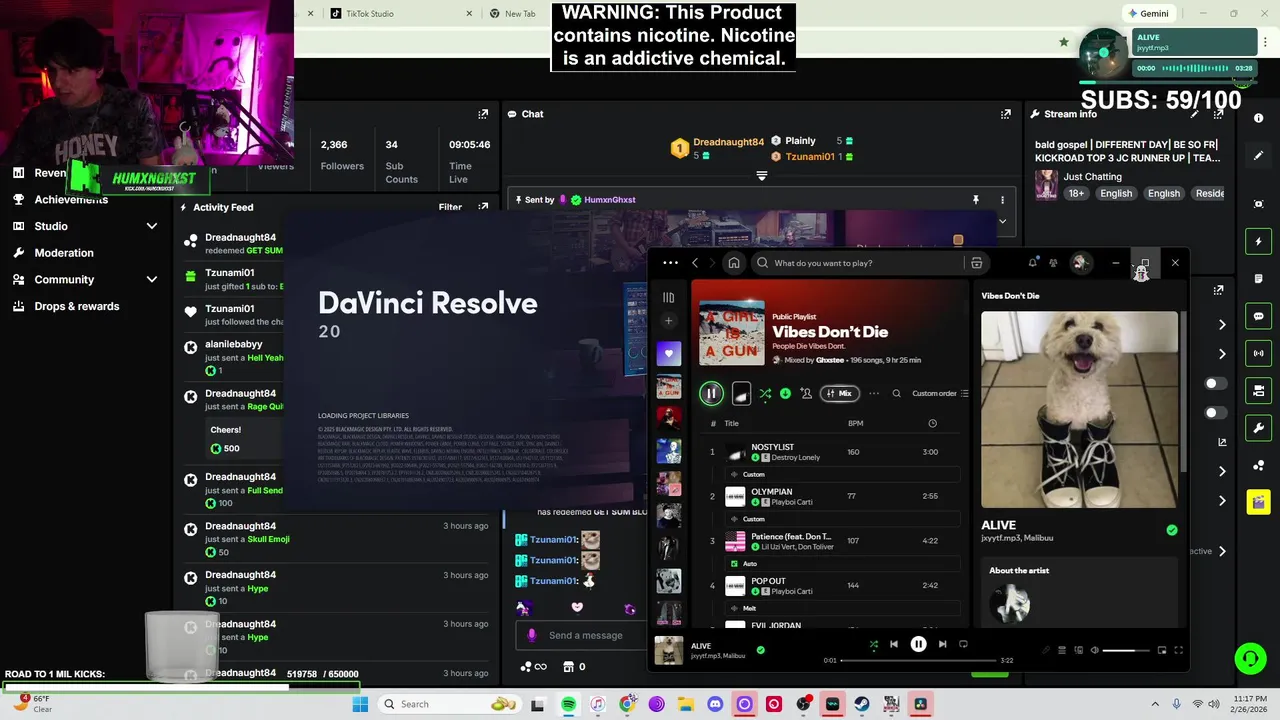Open Discord from the taskbar
This screenshot has height=720, width=1280.
(x=715, y=704)
